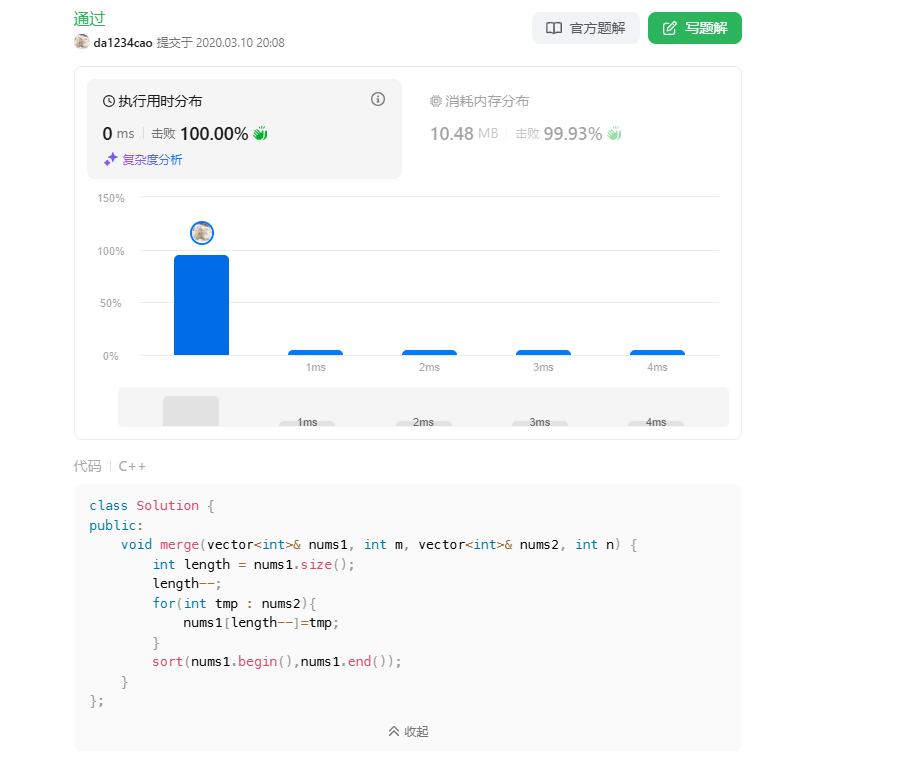Click the chip icon beside 消耗内存分布
The image size is (900, 761).
(436, 101)
